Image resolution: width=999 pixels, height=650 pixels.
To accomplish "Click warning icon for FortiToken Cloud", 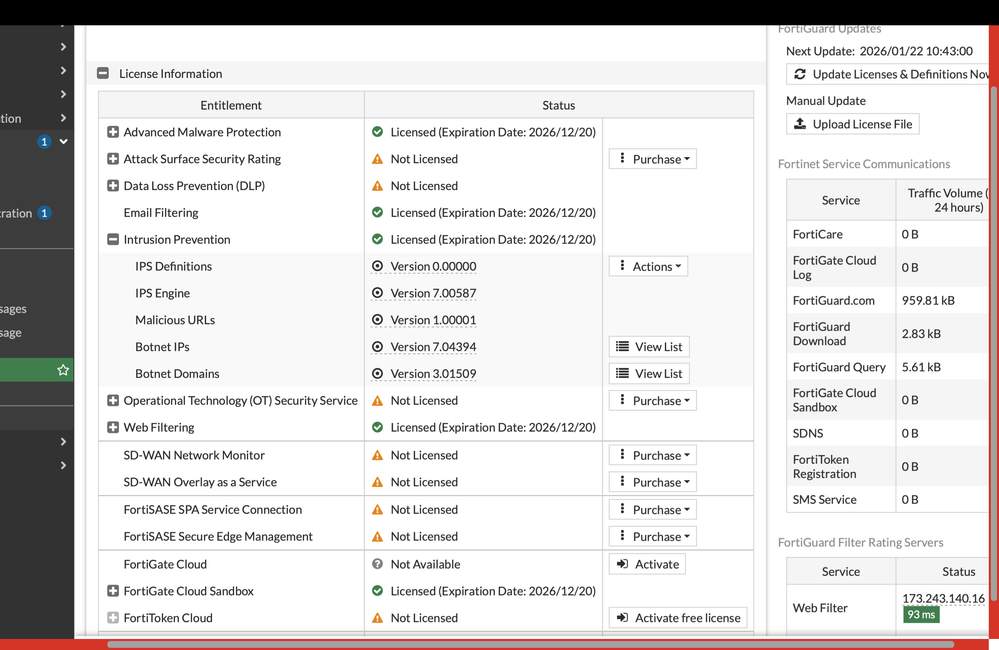I will (x=377, y=618).
